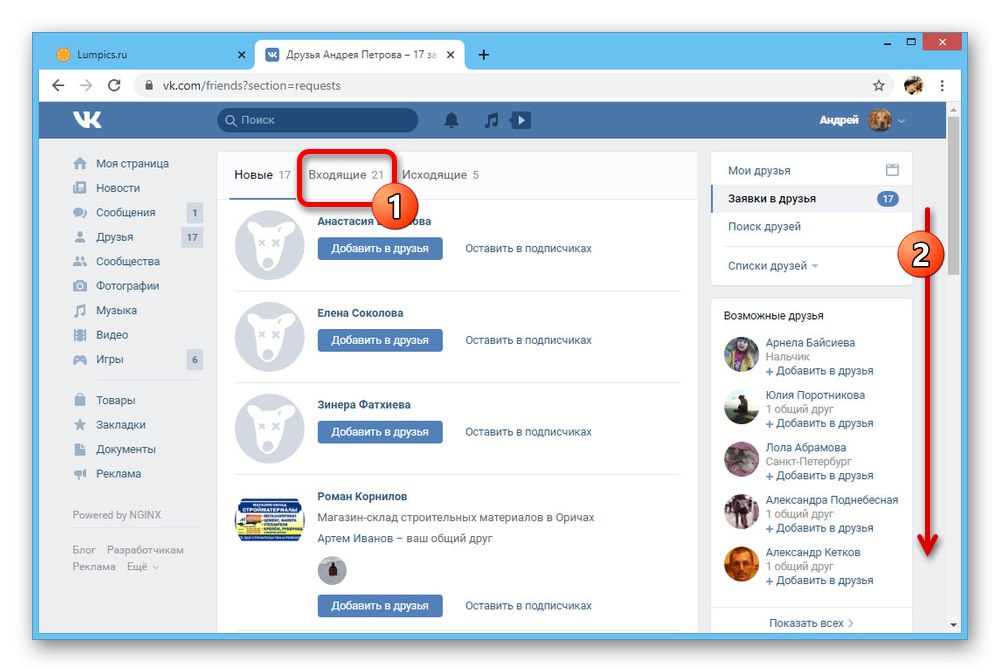Click the notifications bell icon
The height and width of the screenshot is (672, 1000).
click(450, 120)
